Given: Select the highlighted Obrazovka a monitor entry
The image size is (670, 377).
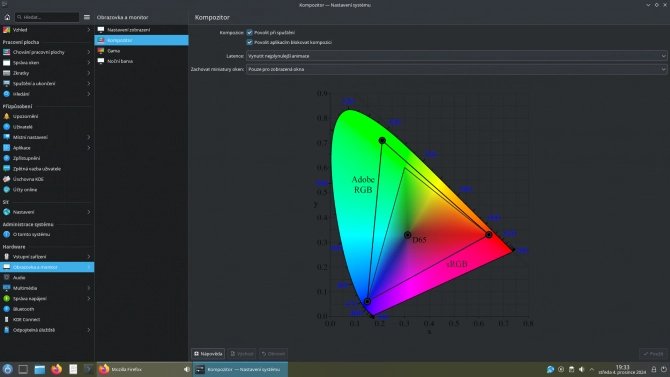Looking at the screenshot, I should pos(47,267).
